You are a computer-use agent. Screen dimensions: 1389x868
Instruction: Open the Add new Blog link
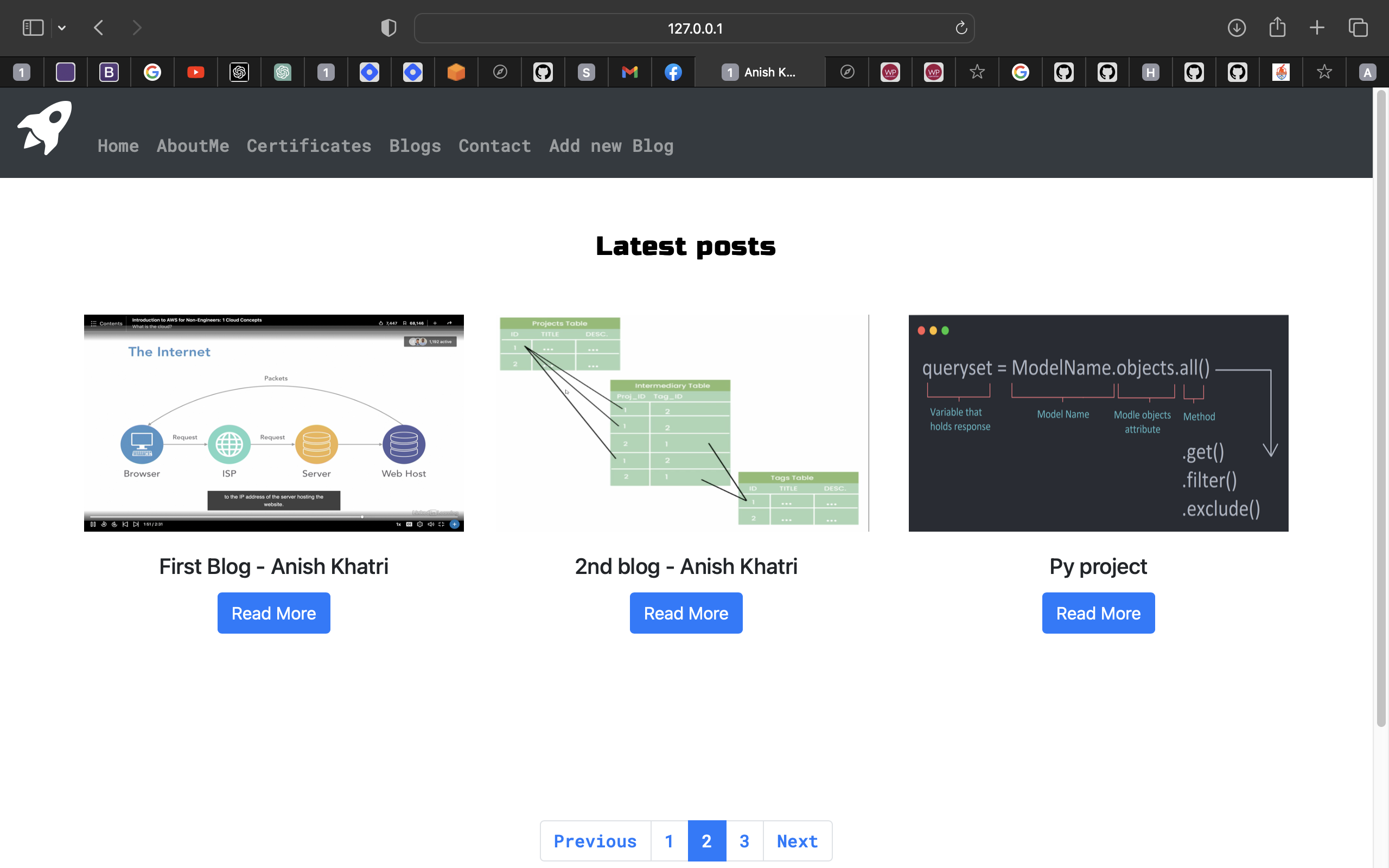pos(611,146)
